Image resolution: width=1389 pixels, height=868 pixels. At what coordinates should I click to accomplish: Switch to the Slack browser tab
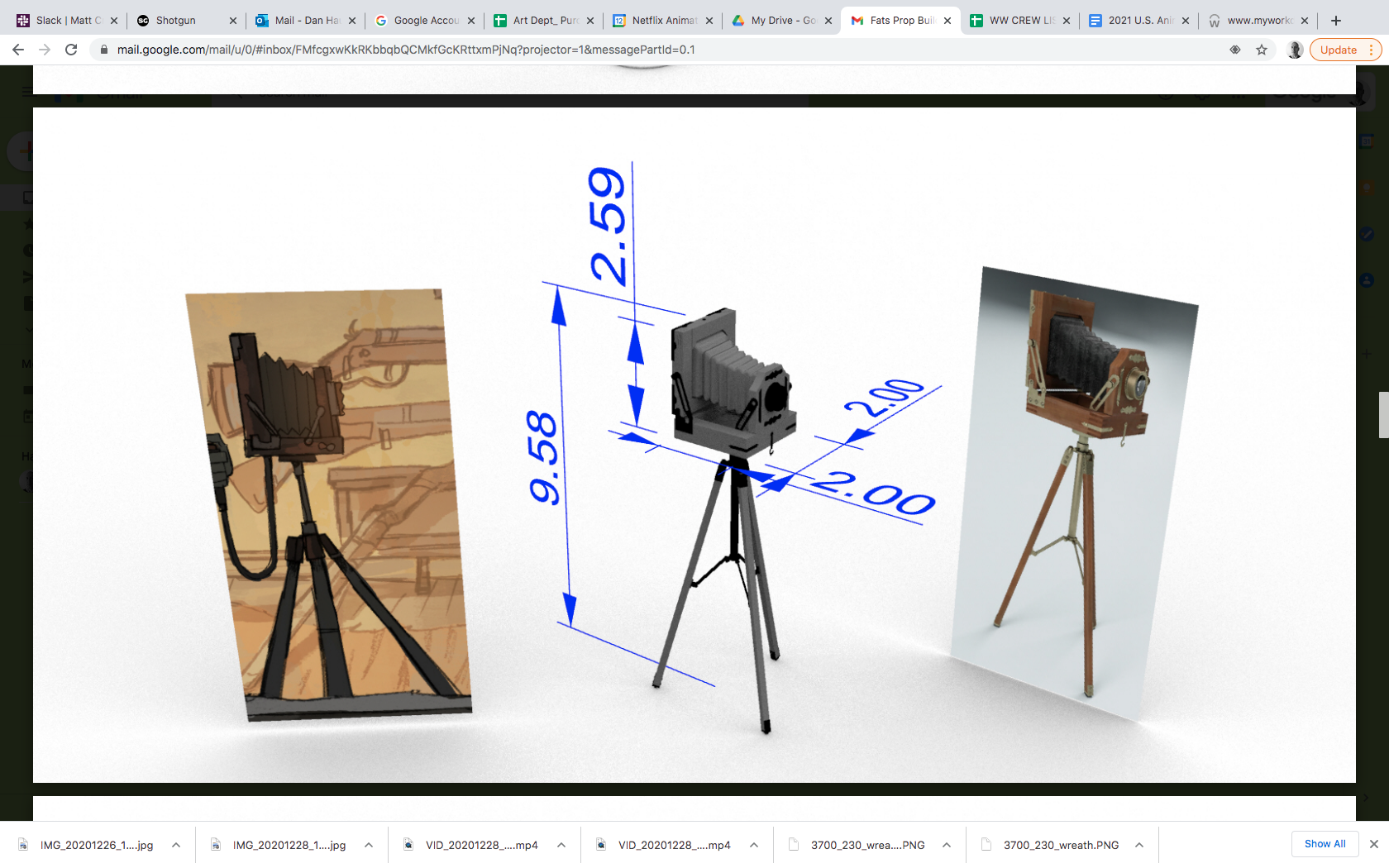(68, 21)
